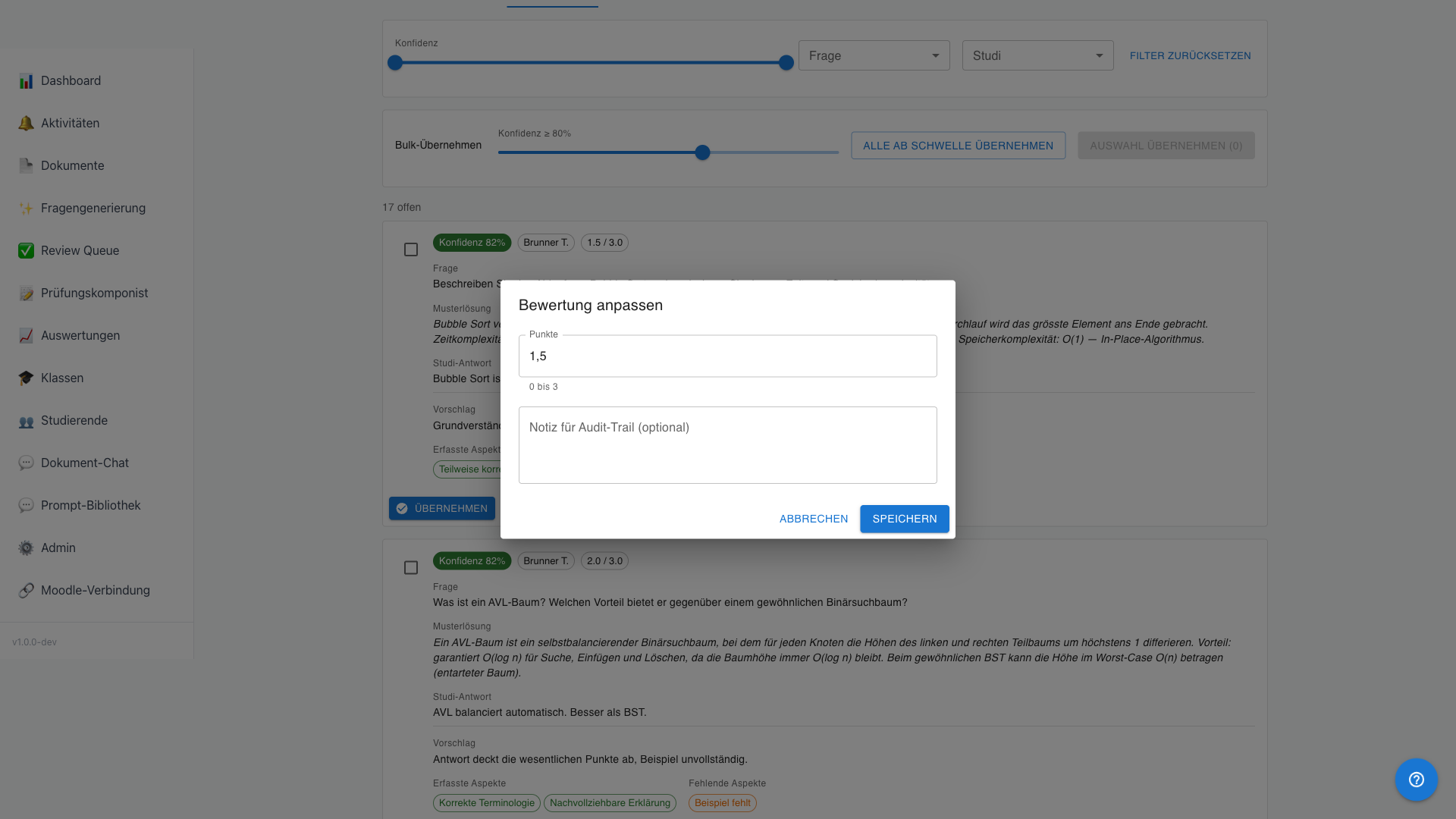Click the Beispiel fehlt missing aspect chip
Viewport: 1456px width, 819px height.
pyautogui.click(x=722, y=803)
